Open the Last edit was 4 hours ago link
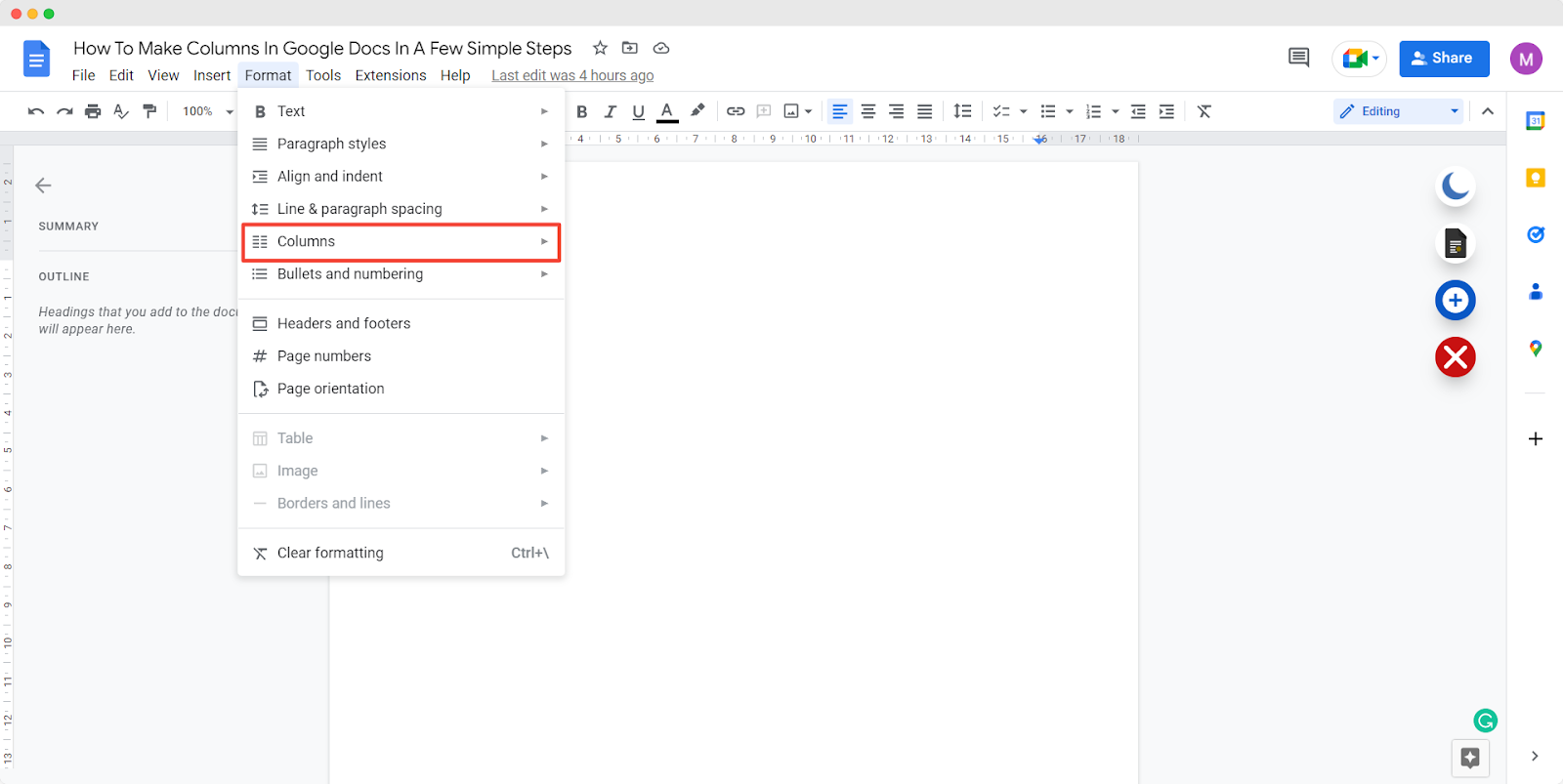This screenshot has height=784, width=1563. click(x=572, y=75)
